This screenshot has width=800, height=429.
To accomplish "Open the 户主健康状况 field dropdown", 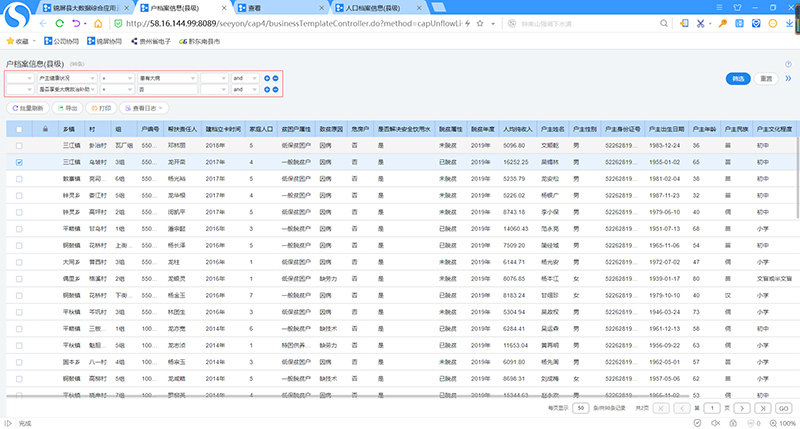I will [67, 78].
